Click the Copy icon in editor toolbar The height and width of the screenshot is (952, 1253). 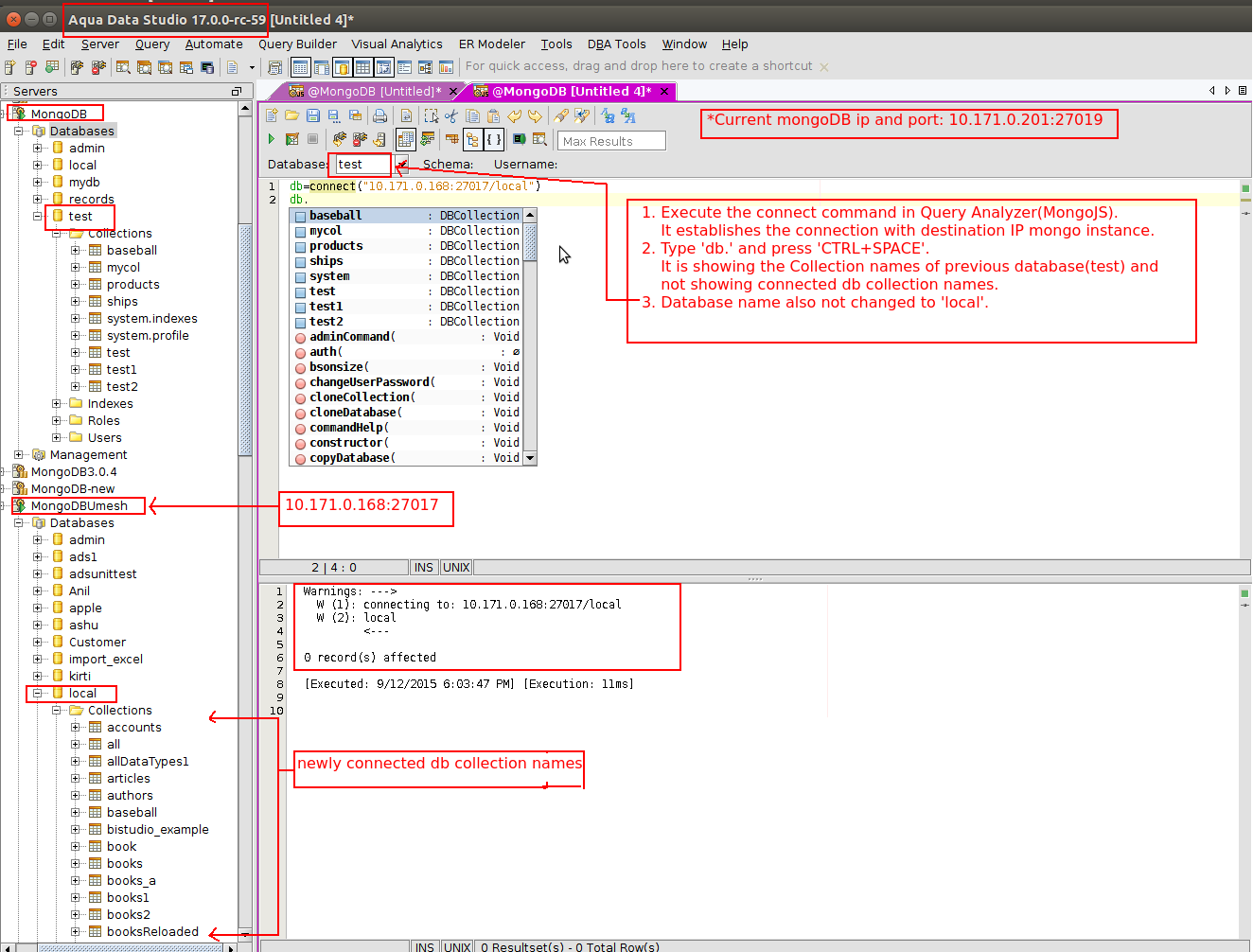coord(472,115)
